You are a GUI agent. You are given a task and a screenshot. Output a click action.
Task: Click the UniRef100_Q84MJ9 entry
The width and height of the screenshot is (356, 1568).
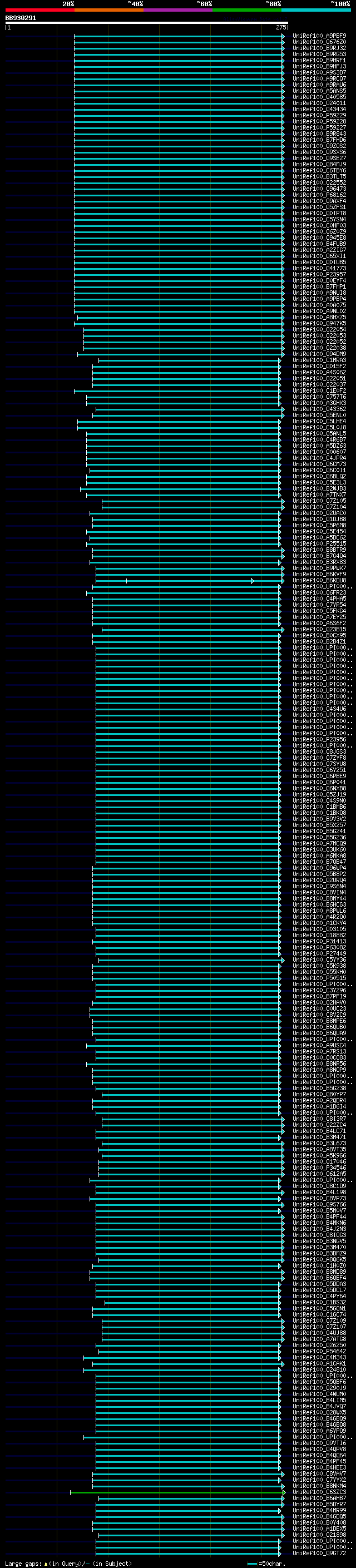pos(319,164)
